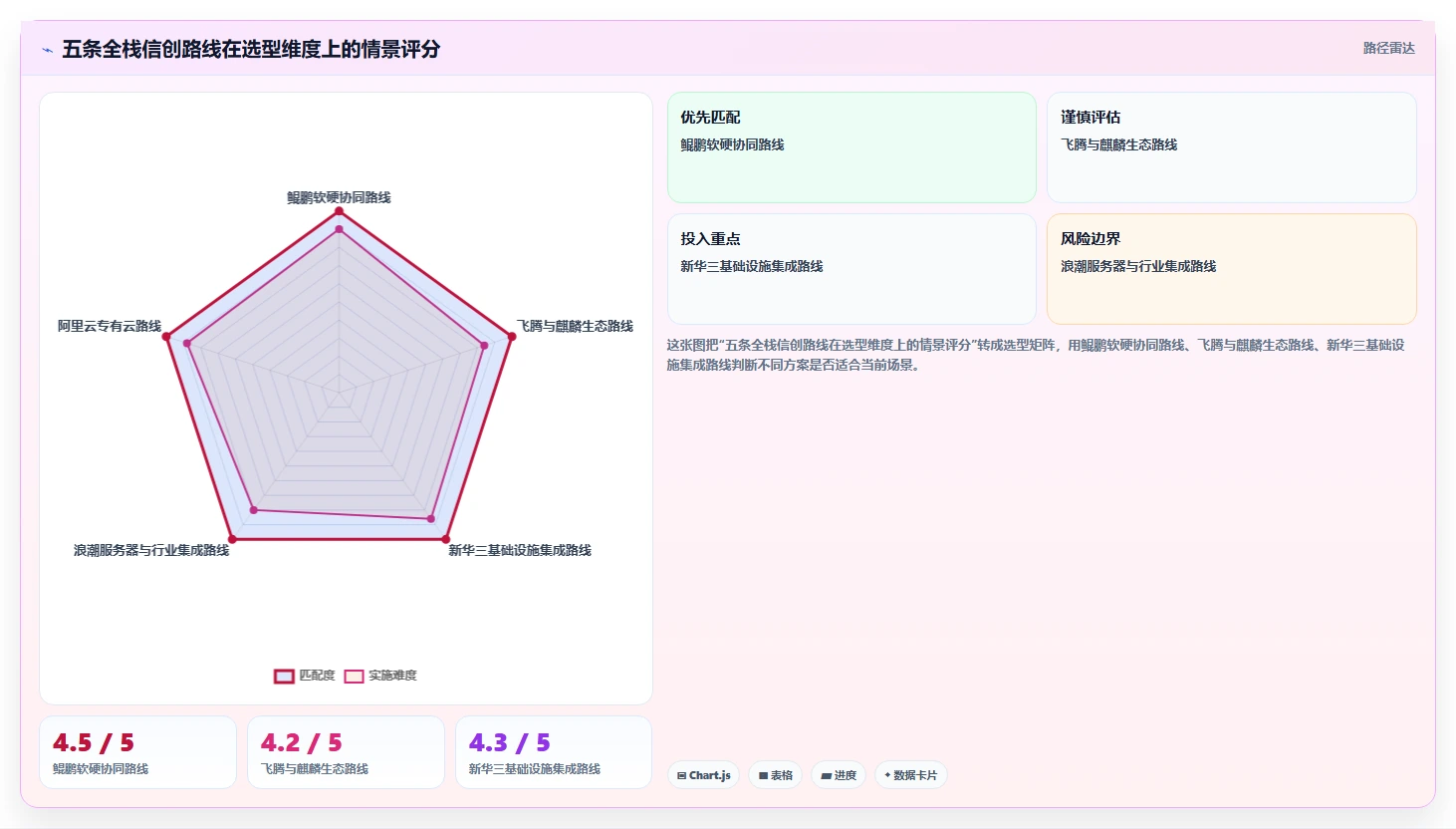The image size is (1456, 829).
Task: Click the description paragraph starting with 这张图把
Action: click(1036, 355)
